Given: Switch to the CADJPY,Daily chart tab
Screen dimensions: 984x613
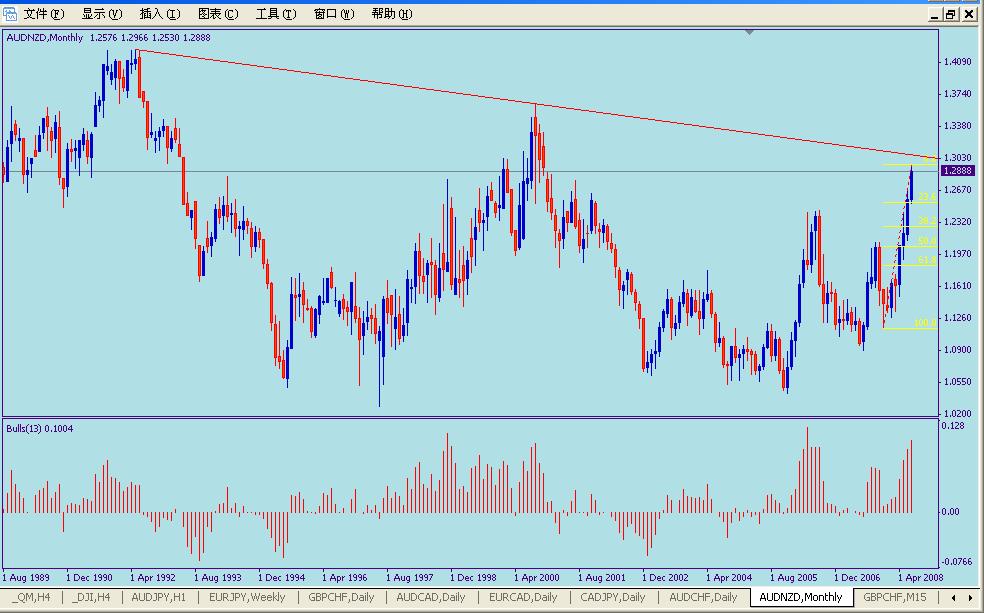Looking at the screenshot, I should point(612,597).
